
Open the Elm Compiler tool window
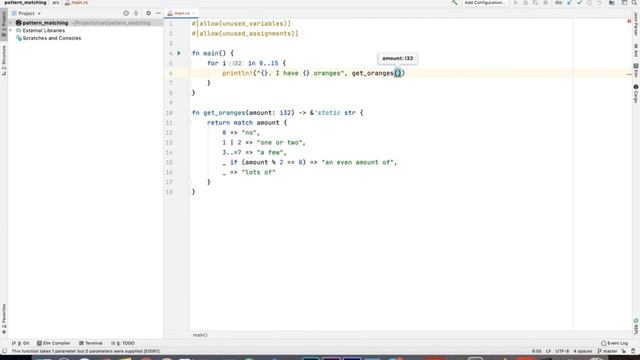(x=53, y=343)
